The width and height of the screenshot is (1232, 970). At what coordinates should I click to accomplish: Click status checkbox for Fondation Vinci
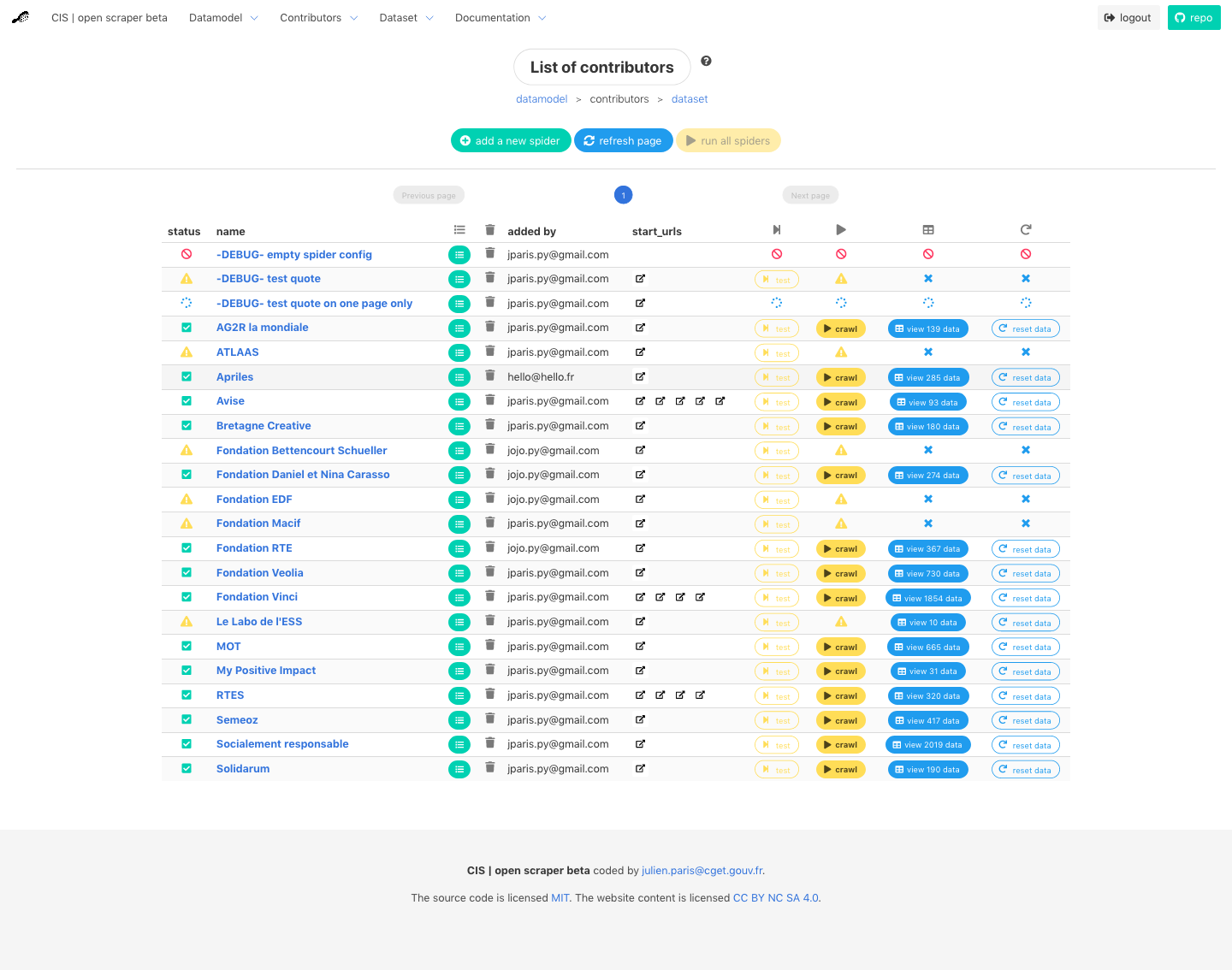[187, 597]
